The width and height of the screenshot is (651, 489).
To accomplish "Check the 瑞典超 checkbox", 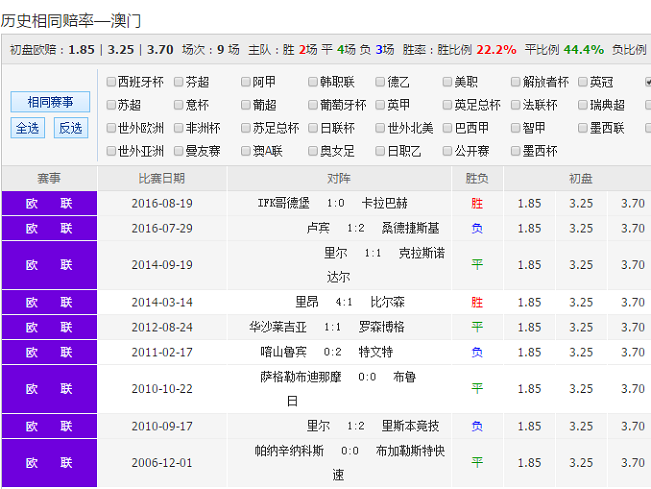I will tap(583, 105).
